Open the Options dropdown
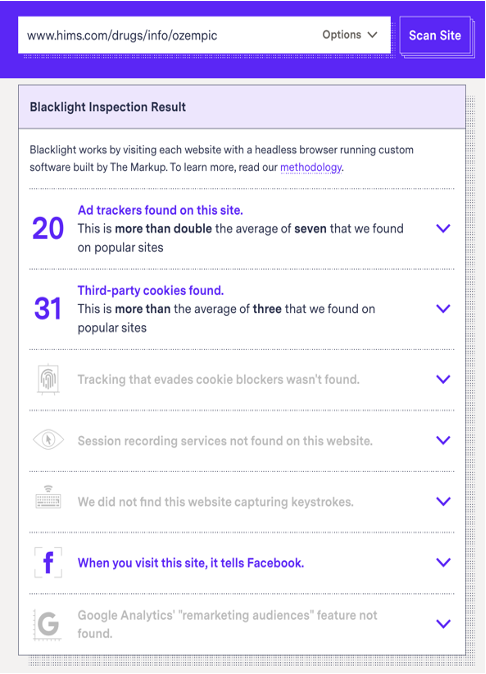 click(x=350, y=35)
